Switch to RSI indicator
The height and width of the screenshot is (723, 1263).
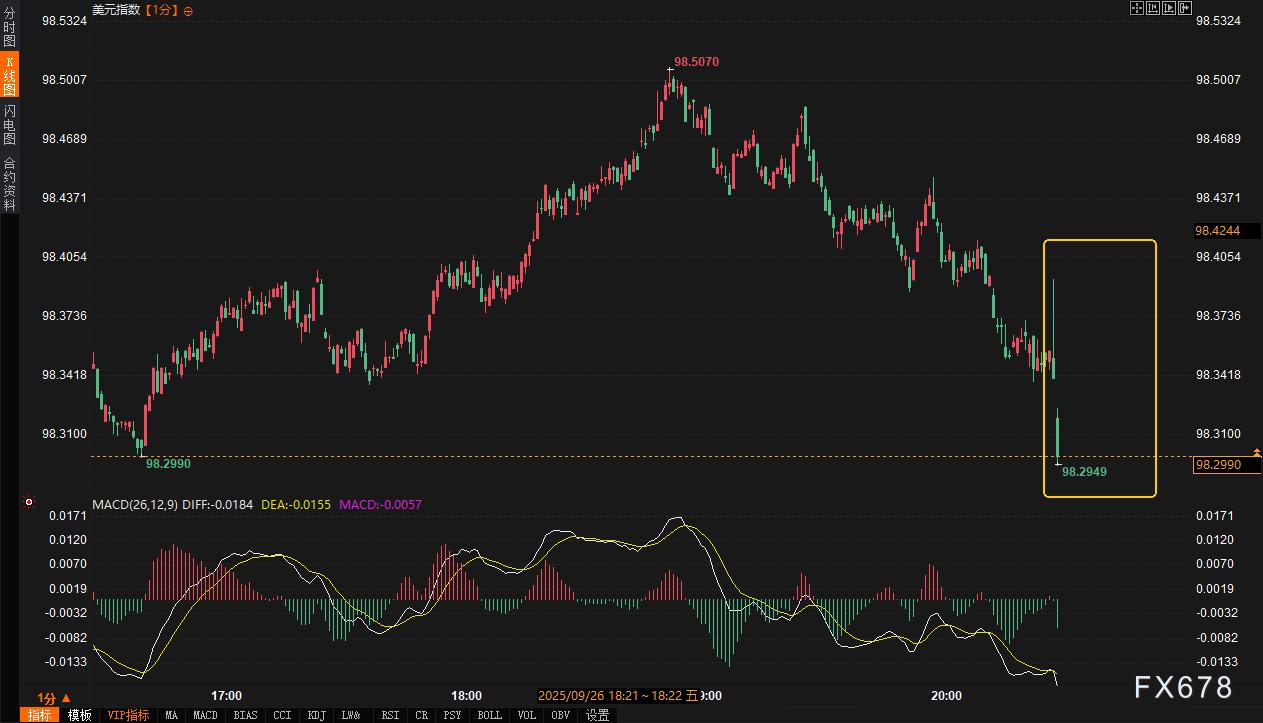392,715
